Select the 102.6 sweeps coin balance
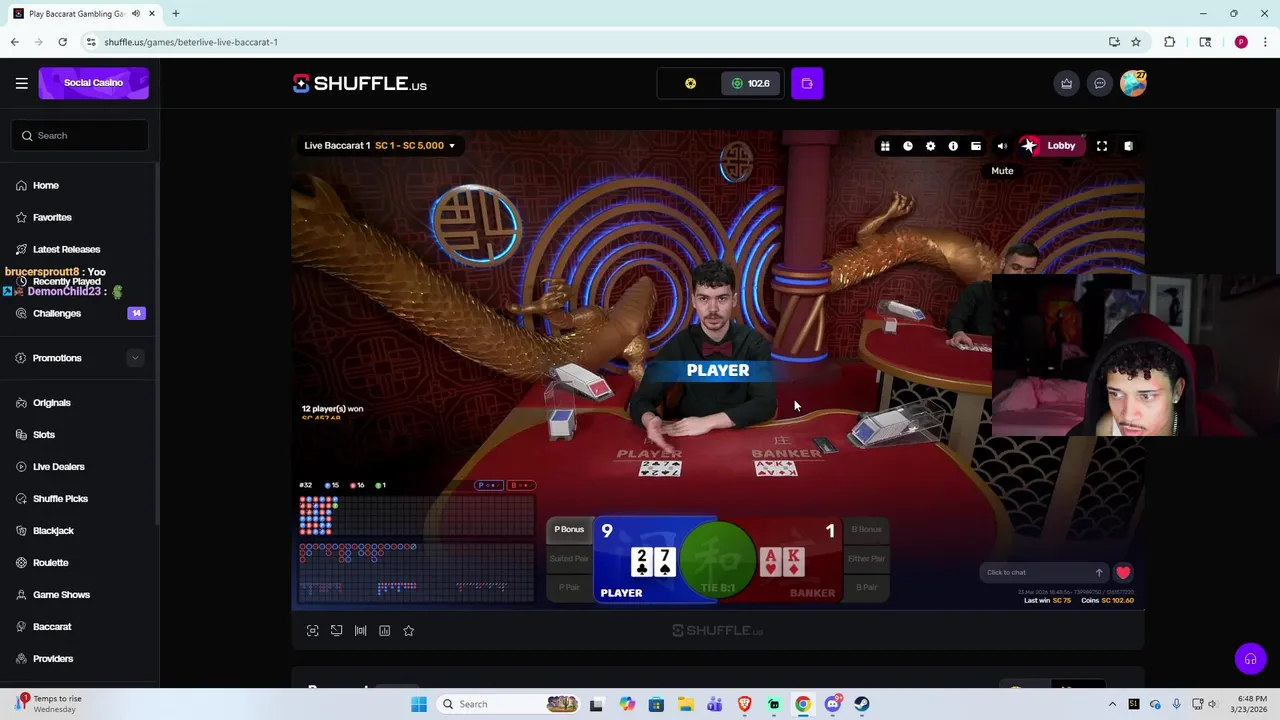Viewport: 1280px width, 720px height. click(x=751, y=83)
